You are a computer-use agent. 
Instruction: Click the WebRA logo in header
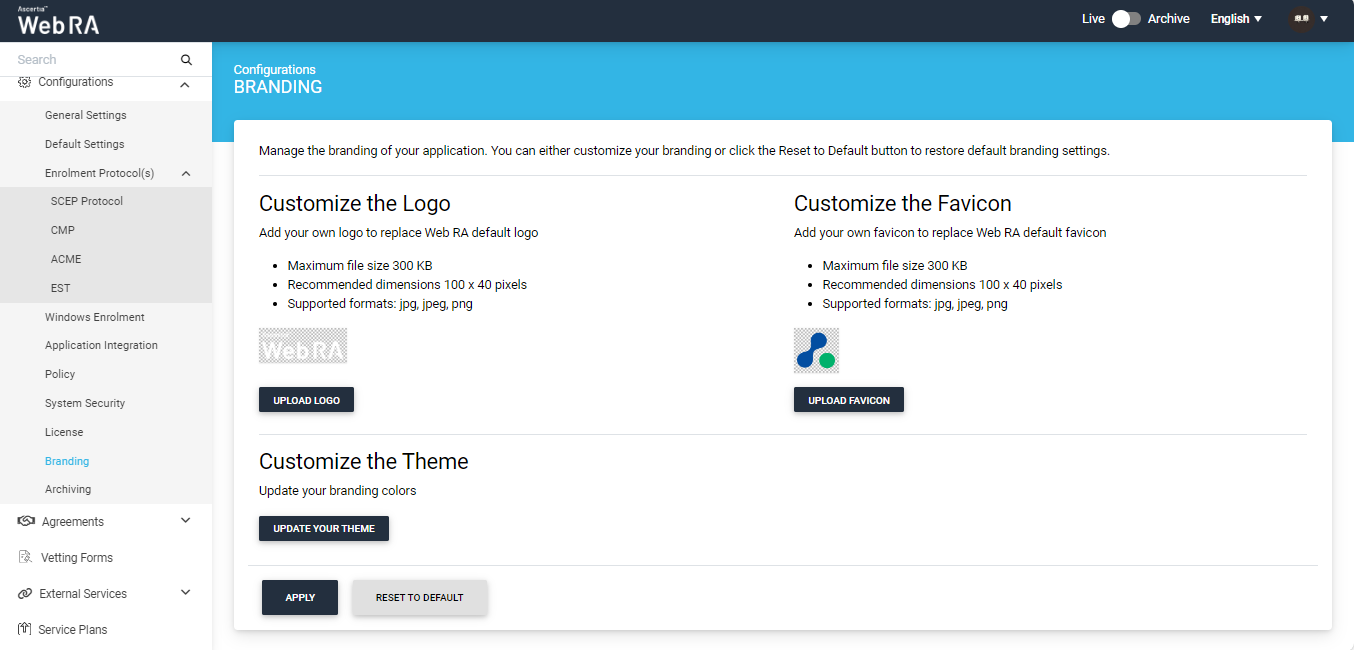click(59, 22)
